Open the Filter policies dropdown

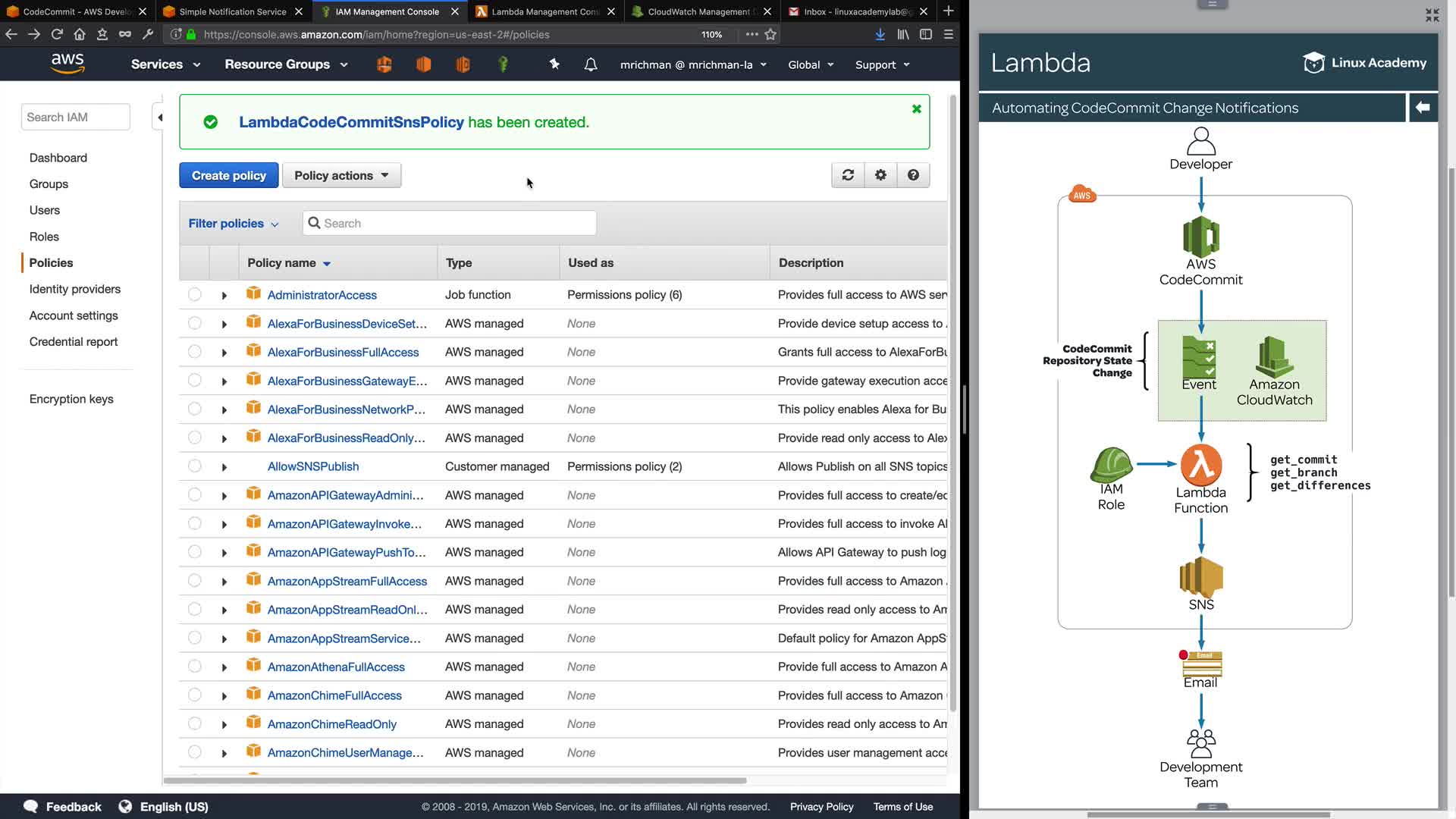(x=233, y=223)
